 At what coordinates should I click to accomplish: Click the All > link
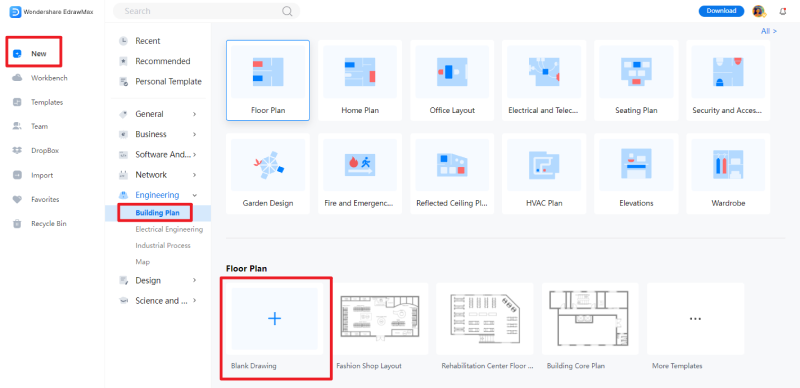[x=769, y=31]
